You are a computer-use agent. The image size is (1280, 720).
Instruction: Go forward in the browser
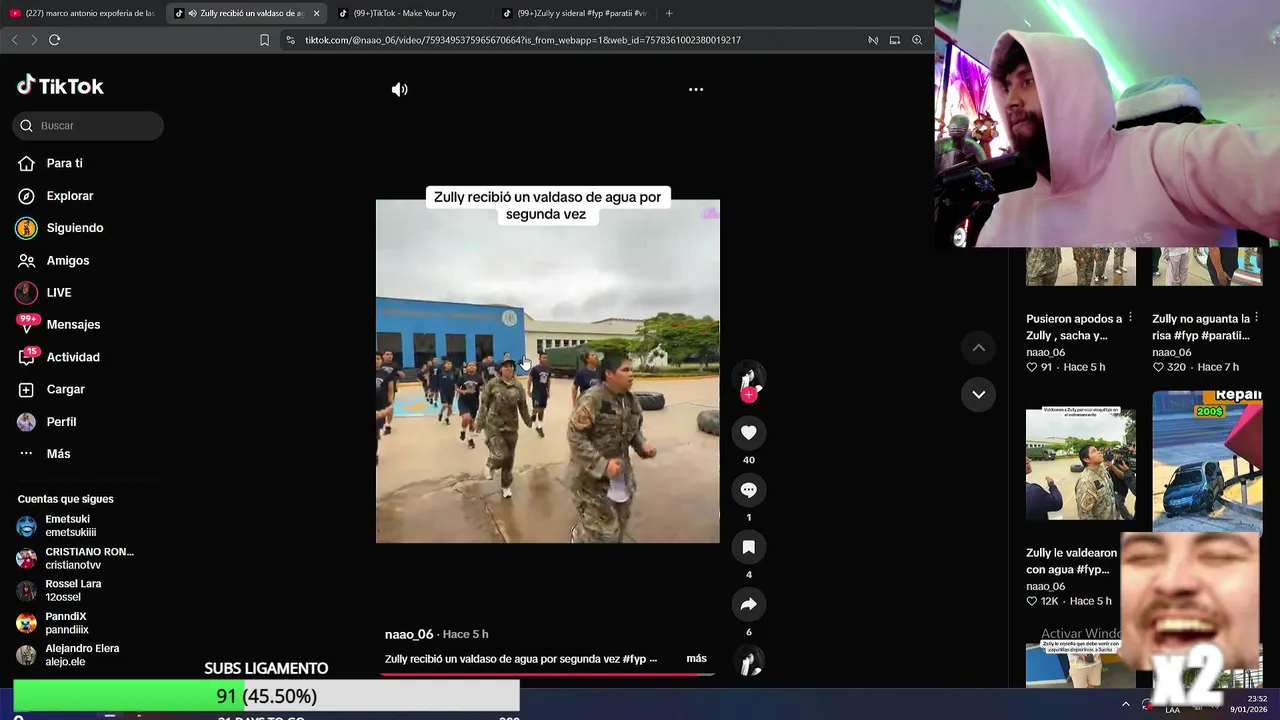tap(34, 40)
